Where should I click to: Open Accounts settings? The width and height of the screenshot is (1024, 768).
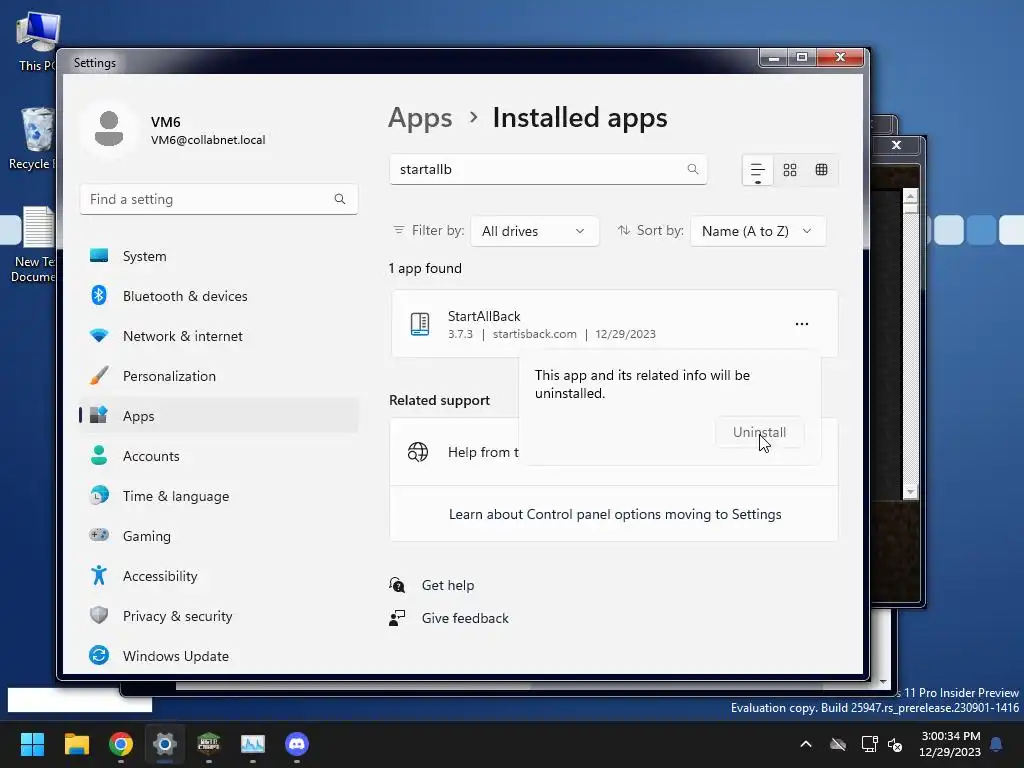(x=218, y=456)
